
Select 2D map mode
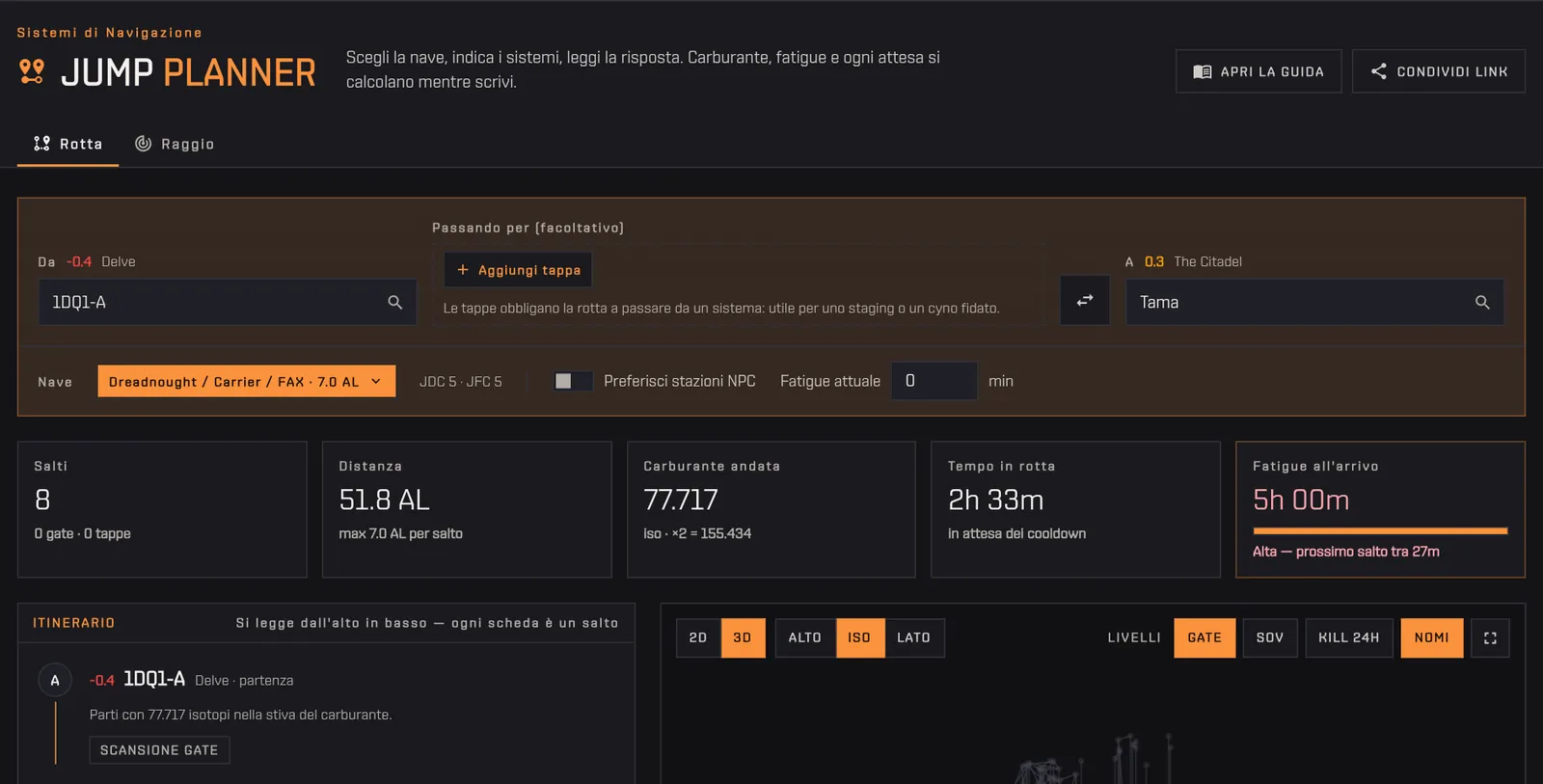coord(698,637)
